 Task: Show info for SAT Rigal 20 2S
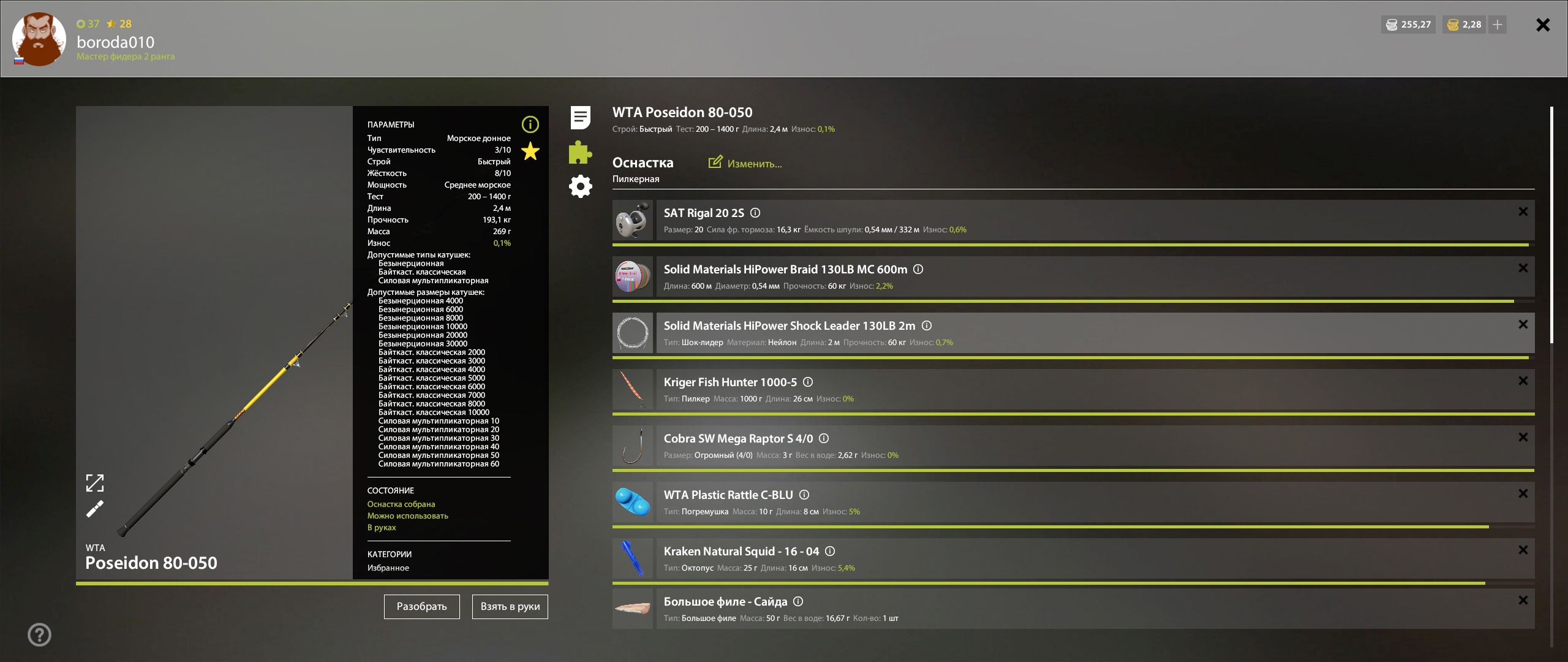coord(755,213)
